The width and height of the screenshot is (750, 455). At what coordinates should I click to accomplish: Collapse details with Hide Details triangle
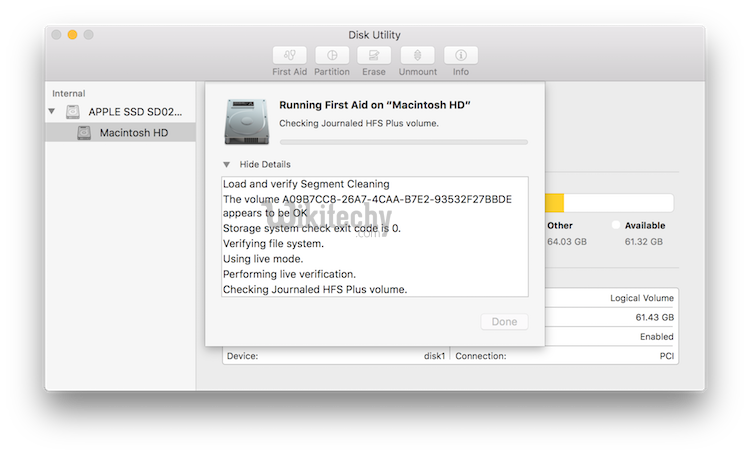coord(227,164)
